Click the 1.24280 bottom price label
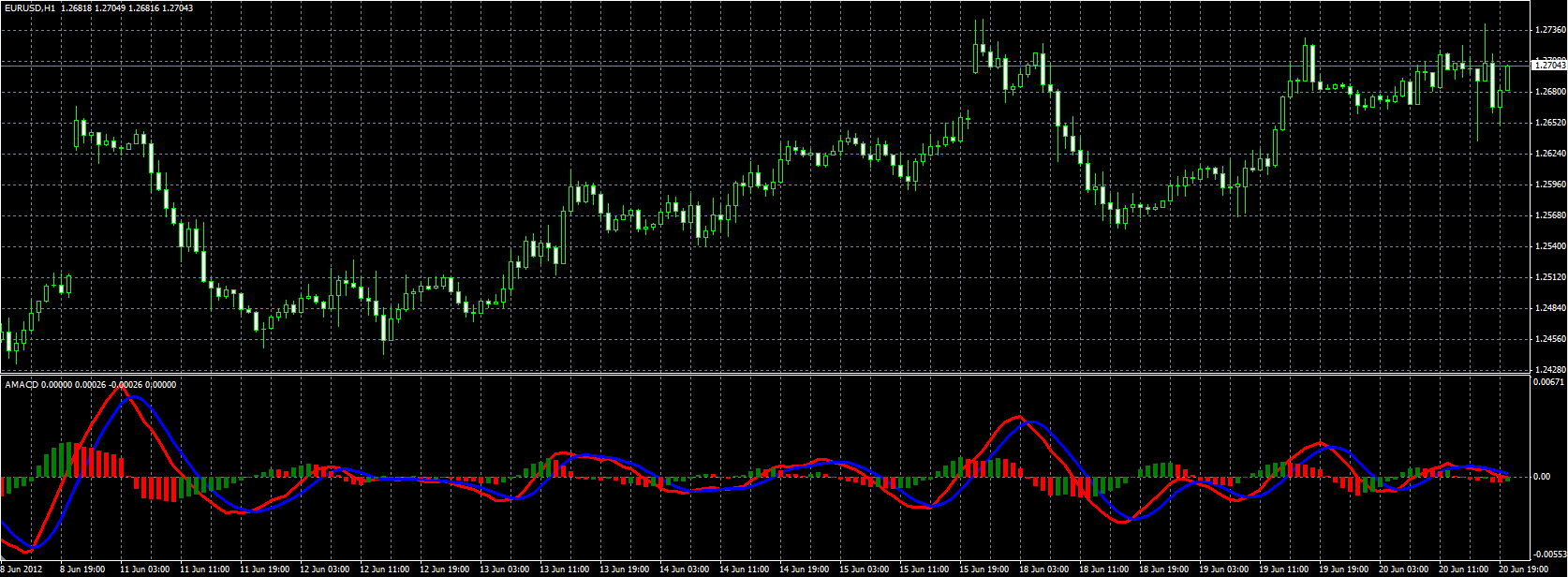 pyautogui.click(x=1550, y=370)
